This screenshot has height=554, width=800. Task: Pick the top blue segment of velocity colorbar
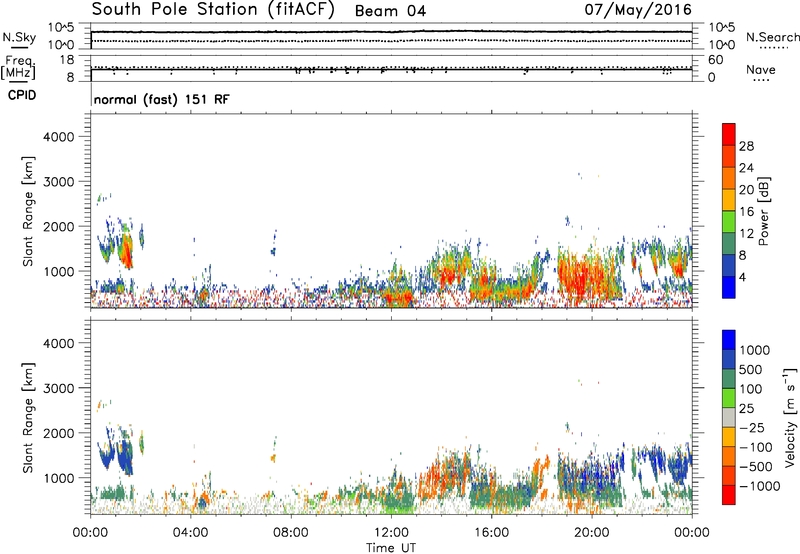(x=729, y=340)
